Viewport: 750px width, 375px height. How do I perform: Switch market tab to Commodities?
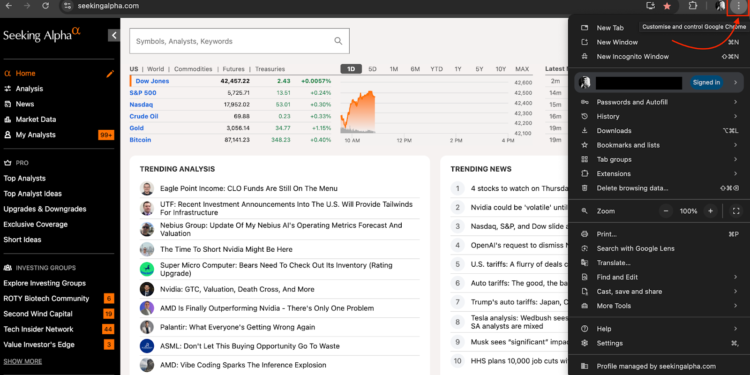tap(193, 69)
